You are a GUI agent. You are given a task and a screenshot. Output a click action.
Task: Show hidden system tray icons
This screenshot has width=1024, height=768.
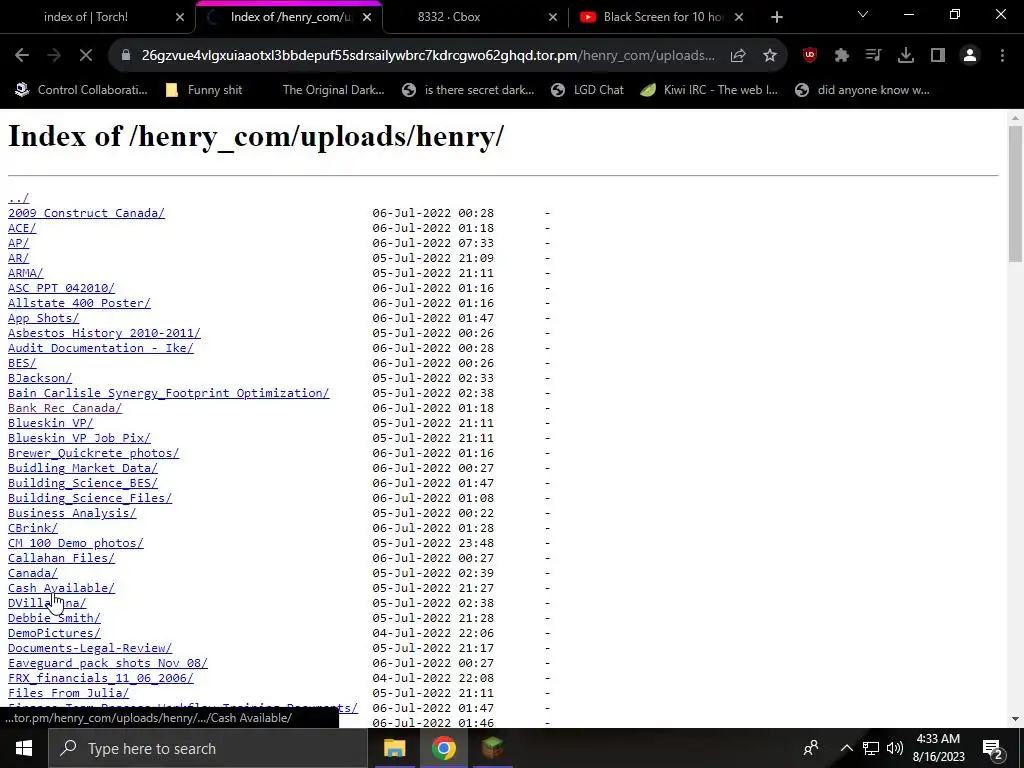tap(846, 748)
